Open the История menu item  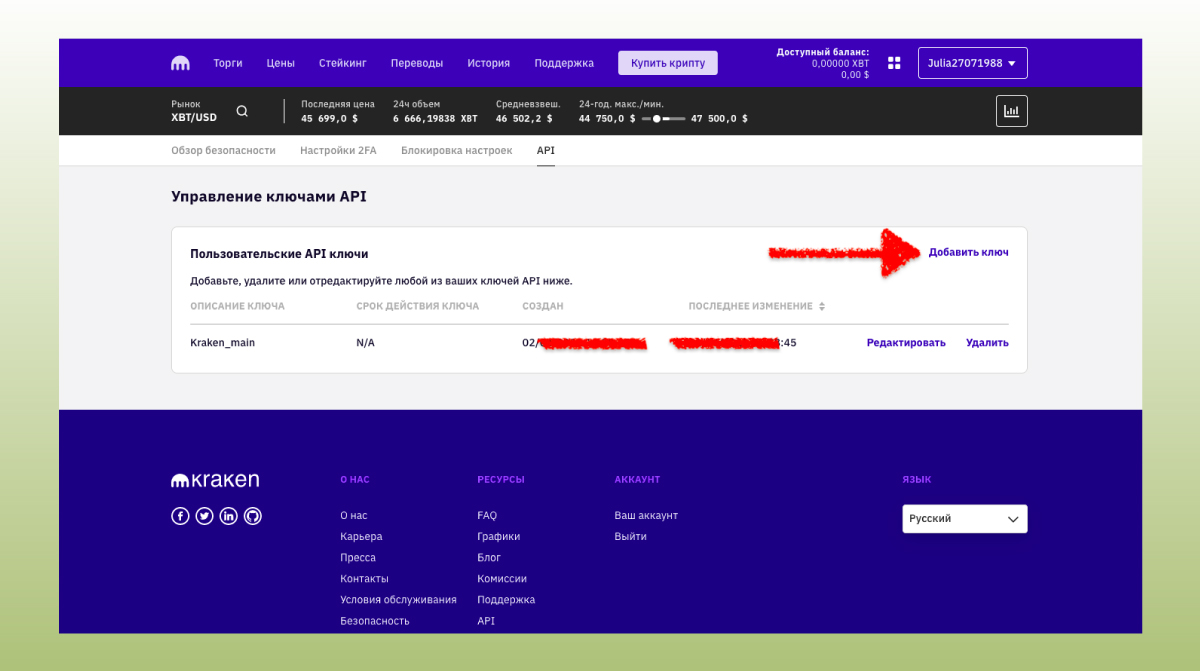pos(488,62)
